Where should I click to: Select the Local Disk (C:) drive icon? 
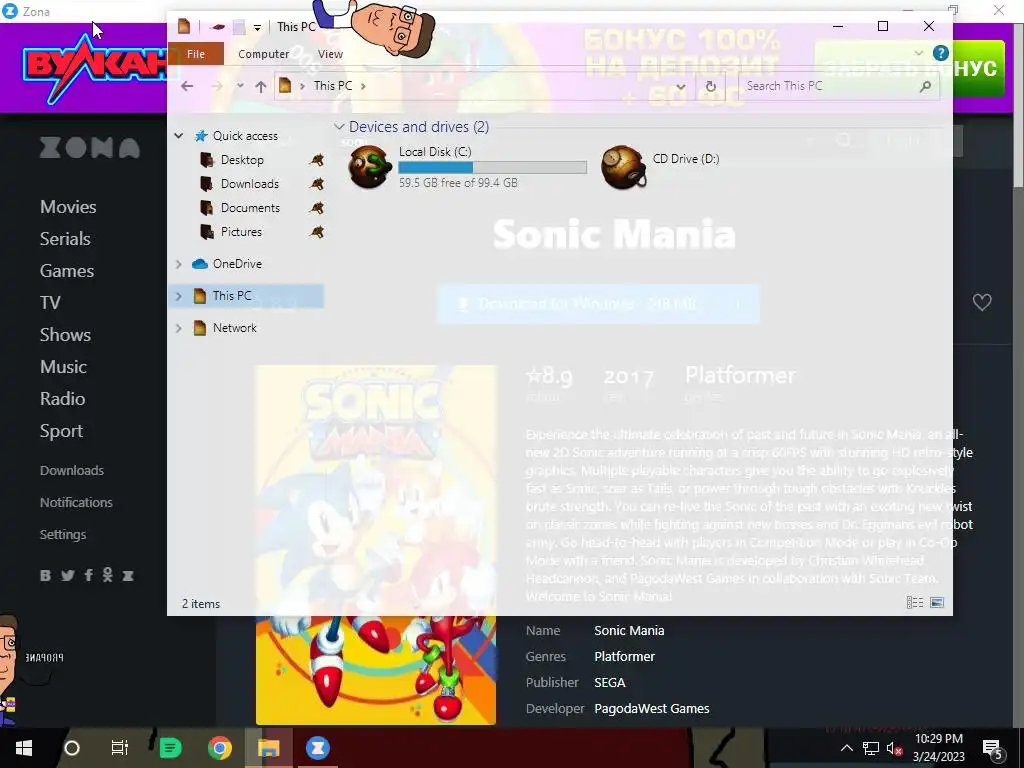tap(370, 167)
